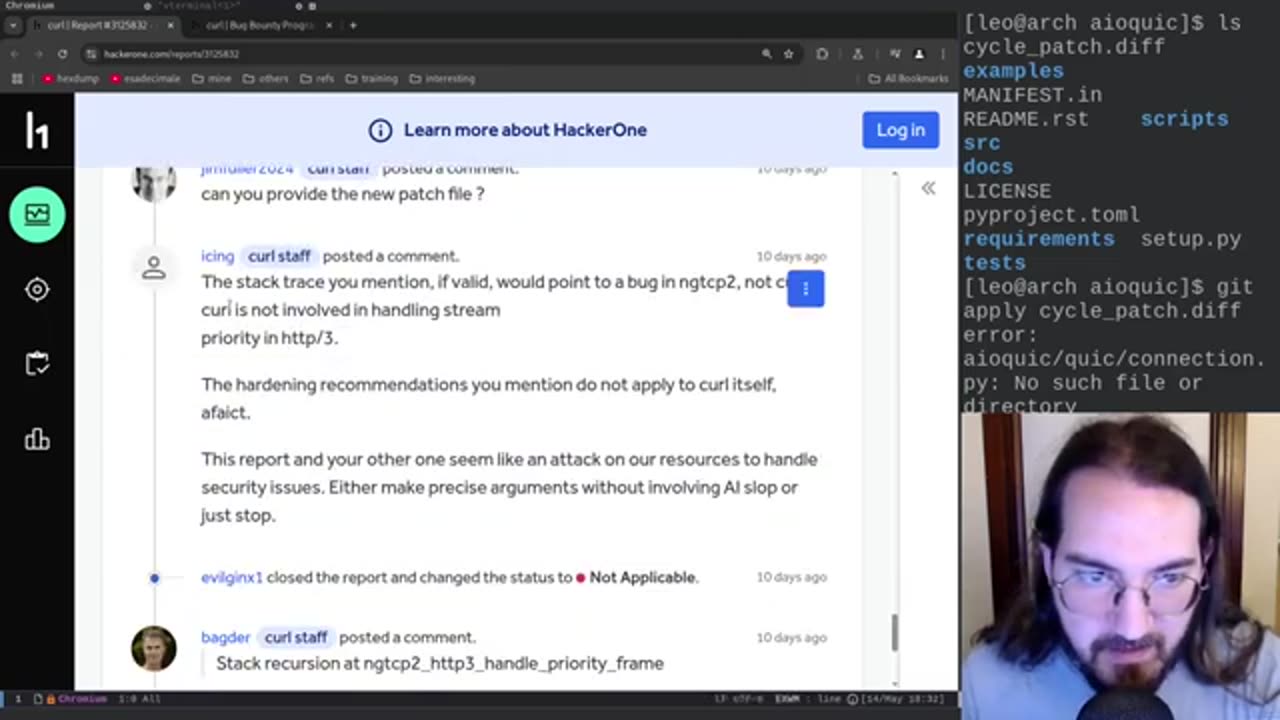Click the 'Stack recursion at ngtcp2_http3_handle_priority_frame' quote

pos(440,663)
